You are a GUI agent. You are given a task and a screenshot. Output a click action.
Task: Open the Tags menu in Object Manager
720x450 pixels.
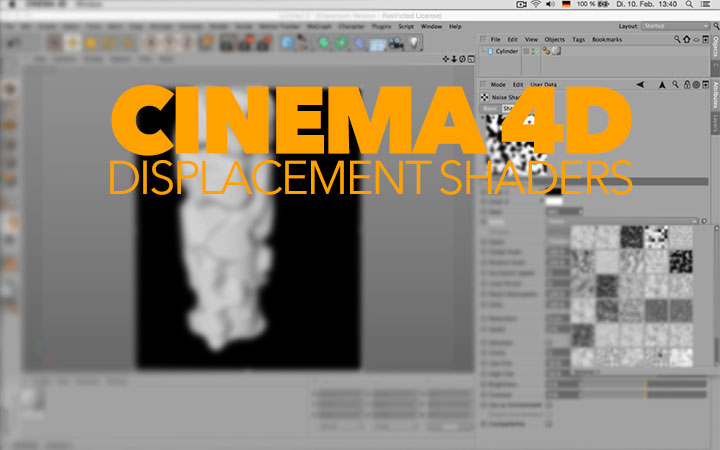579,39
